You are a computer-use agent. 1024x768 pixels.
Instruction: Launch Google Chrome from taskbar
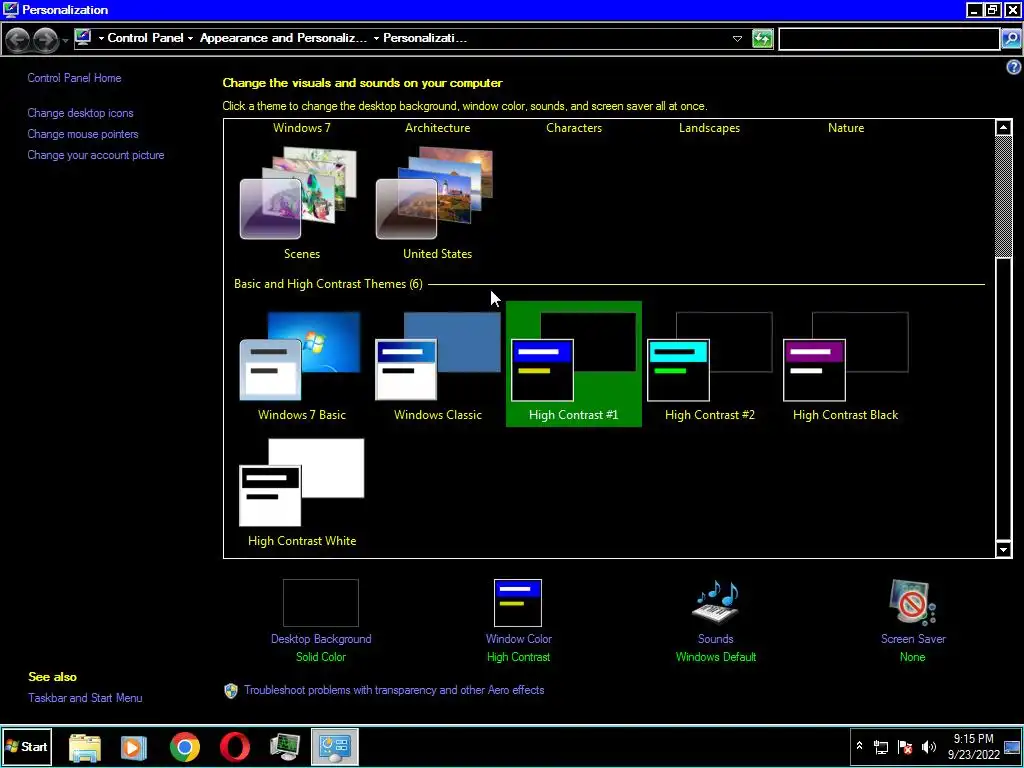tap(185, 747)
